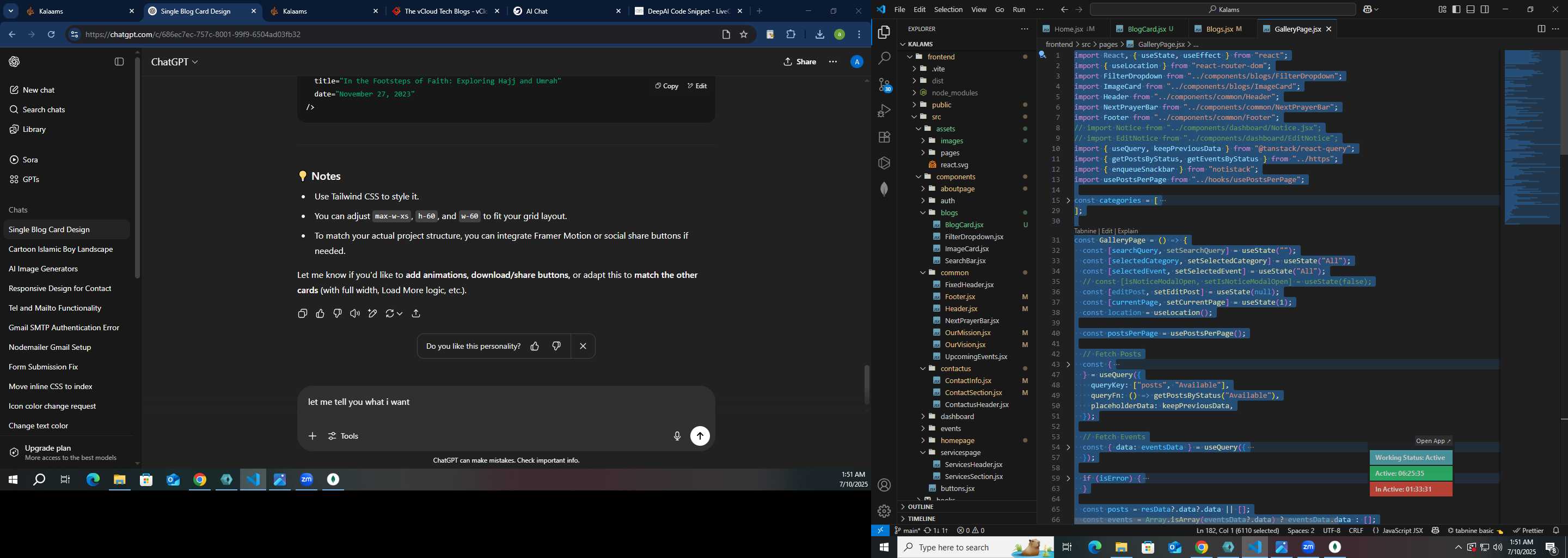Click the ChatGPT conversation scrollbar thumb

coord(867,384)
